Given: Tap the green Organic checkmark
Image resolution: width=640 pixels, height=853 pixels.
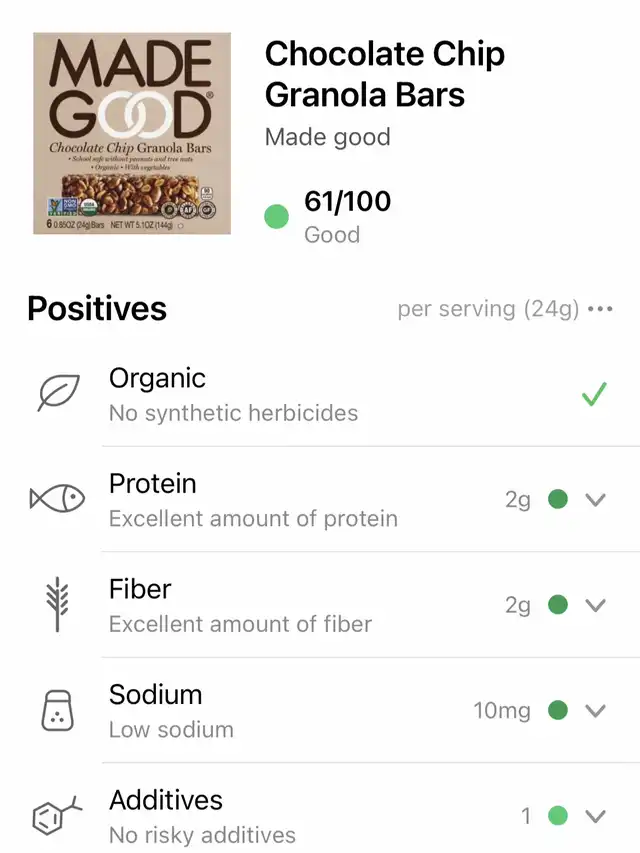Looking at the screenshot, I should tap(595, 395).
